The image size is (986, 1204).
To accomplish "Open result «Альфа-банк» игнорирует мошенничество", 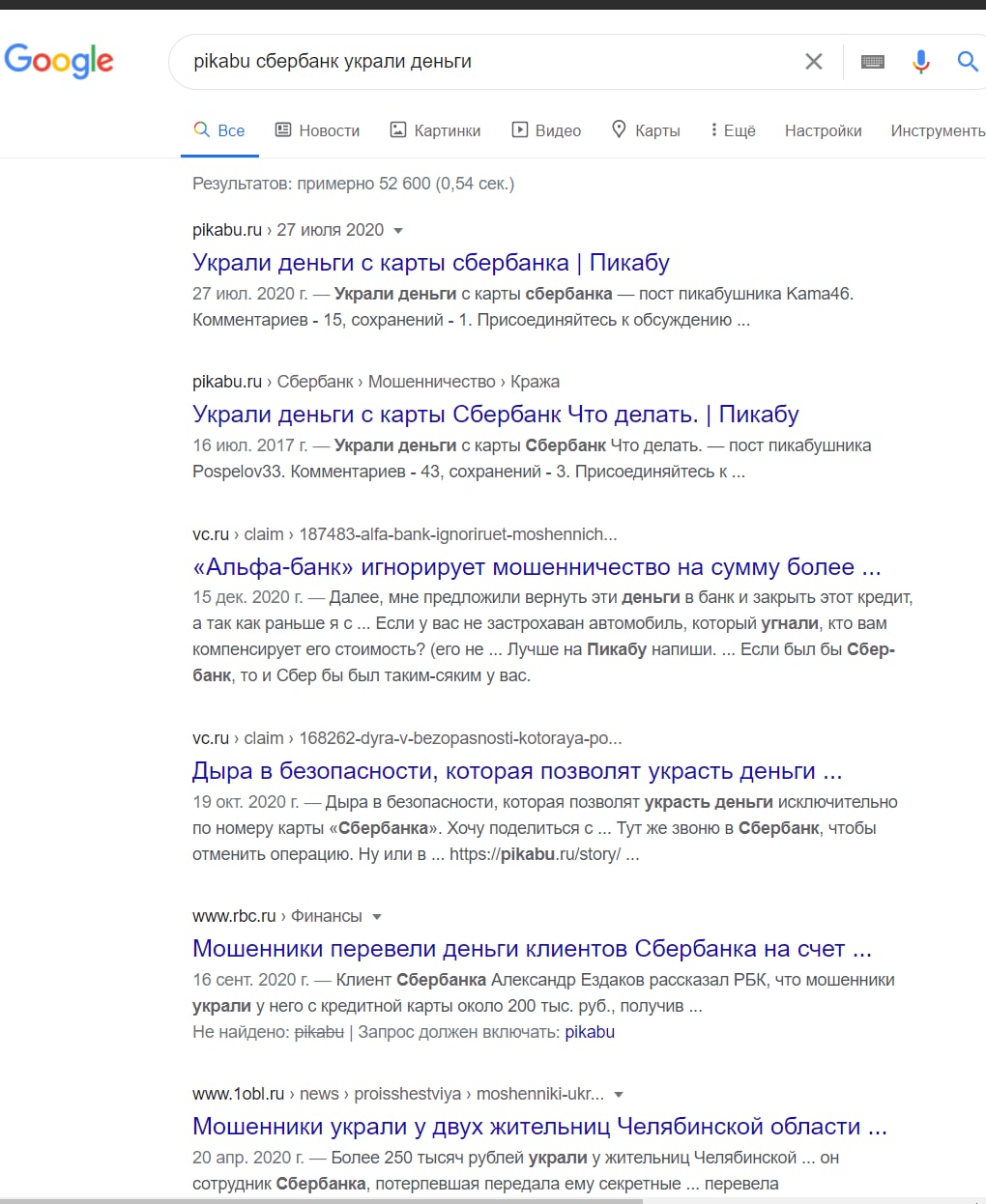I will point(536,567).
